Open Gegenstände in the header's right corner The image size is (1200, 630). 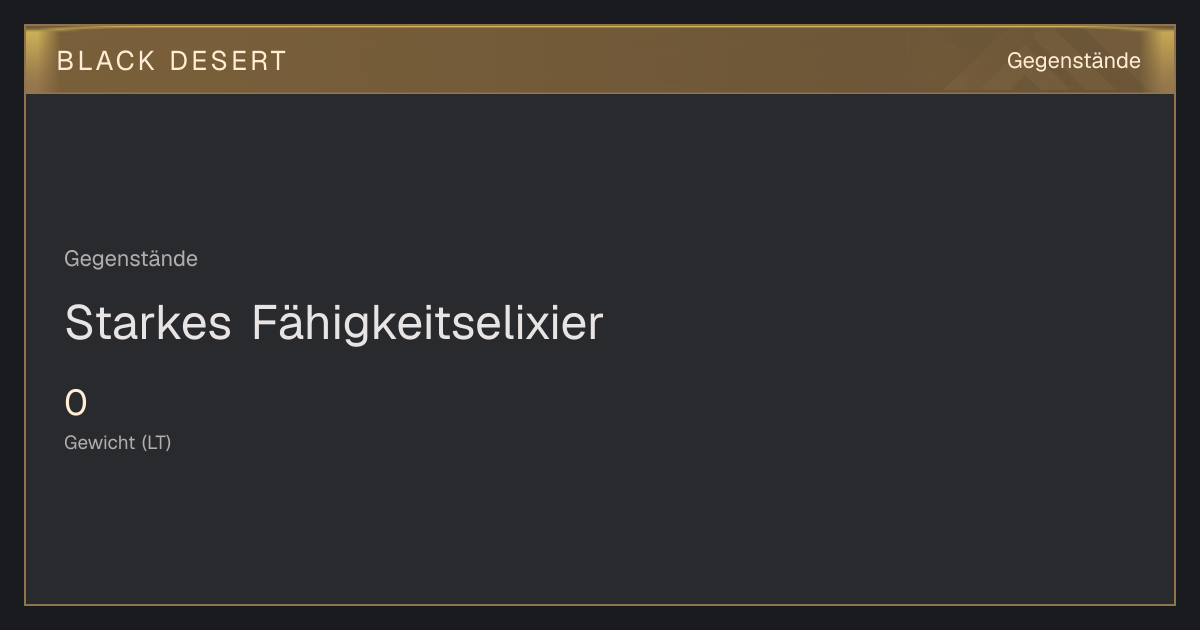pos(1073,61)
